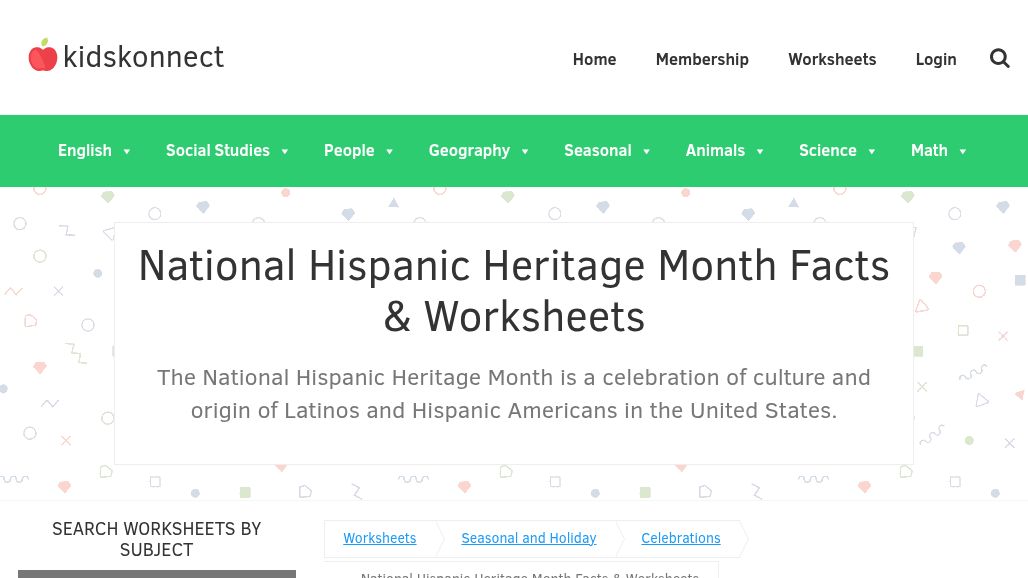The height and width of the screenshot is (578, 1028).
Task: Open the Science category dropdown
Action: tap(838, 151)
